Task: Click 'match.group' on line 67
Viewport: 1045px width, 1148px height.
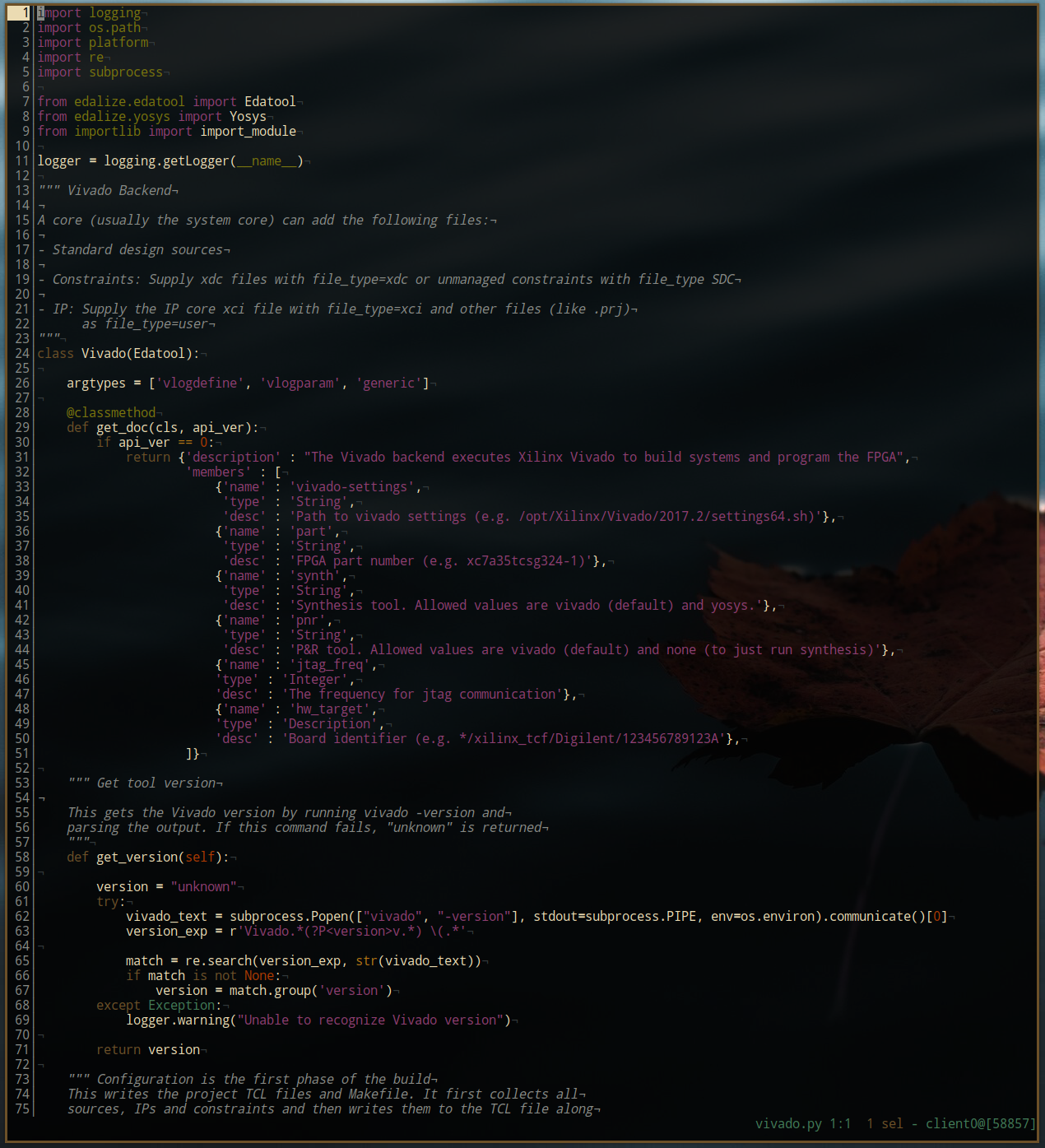Action: click(x=270, y=990)
